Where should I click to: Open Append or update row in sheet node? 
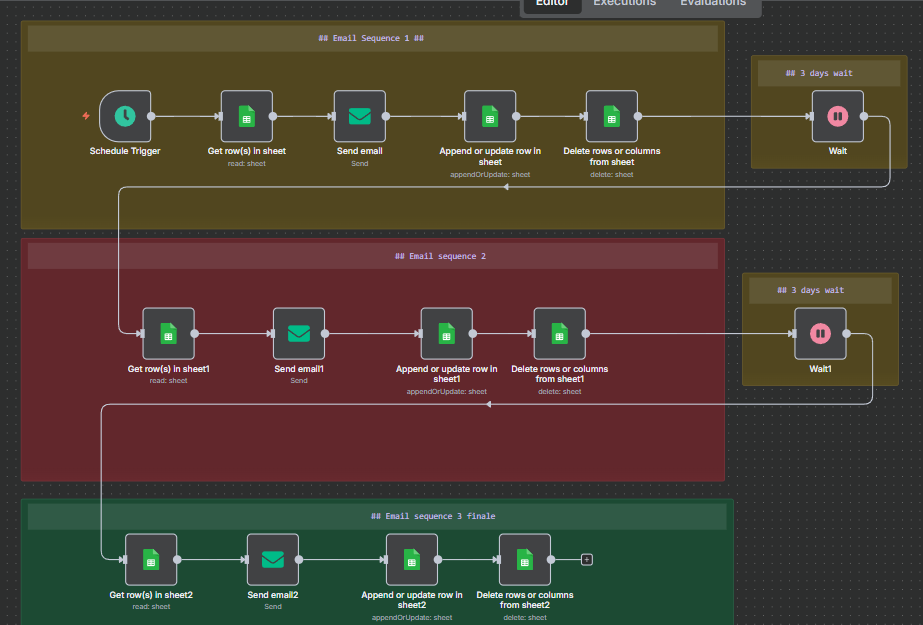pyautogui.click(x=490, y=116)
